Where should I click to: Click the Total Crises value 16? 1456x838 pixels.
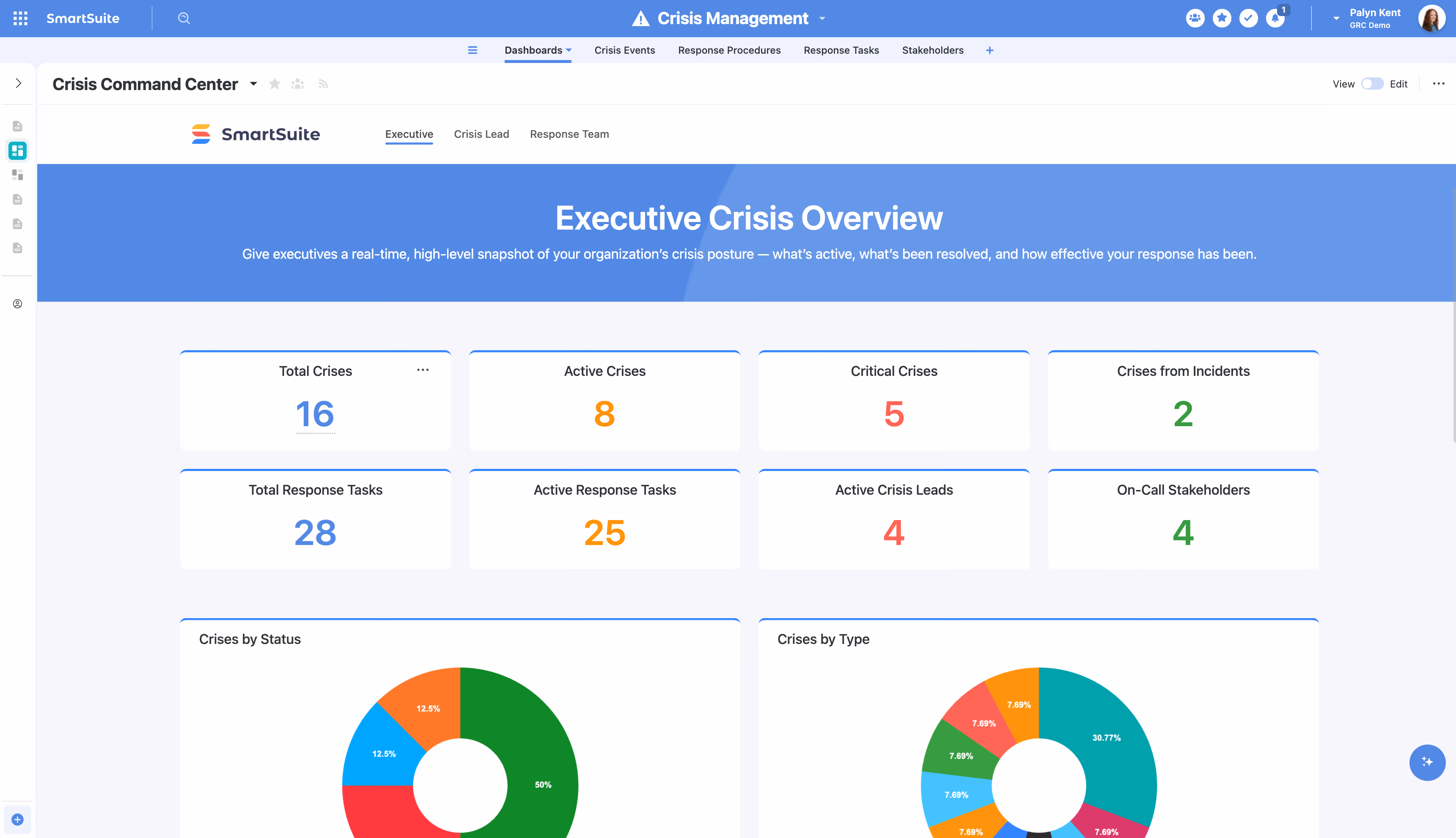pyautogui.click(x=315, y=414)
